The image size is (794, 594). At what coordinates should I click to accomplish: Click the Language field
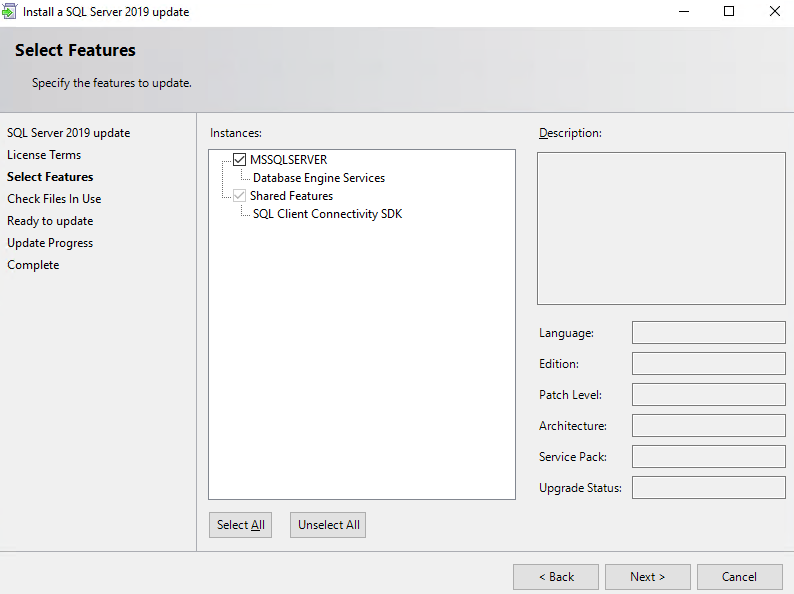click(709, 333)
